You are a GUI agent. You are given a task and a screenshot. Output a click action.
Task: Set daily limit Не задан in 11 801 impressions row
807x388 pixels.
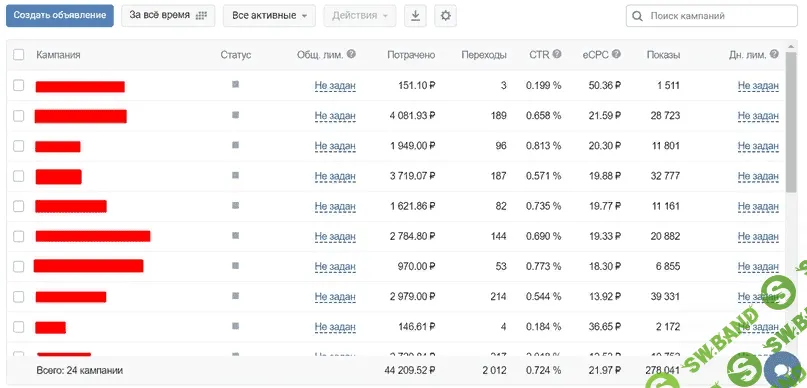[758, 146]
